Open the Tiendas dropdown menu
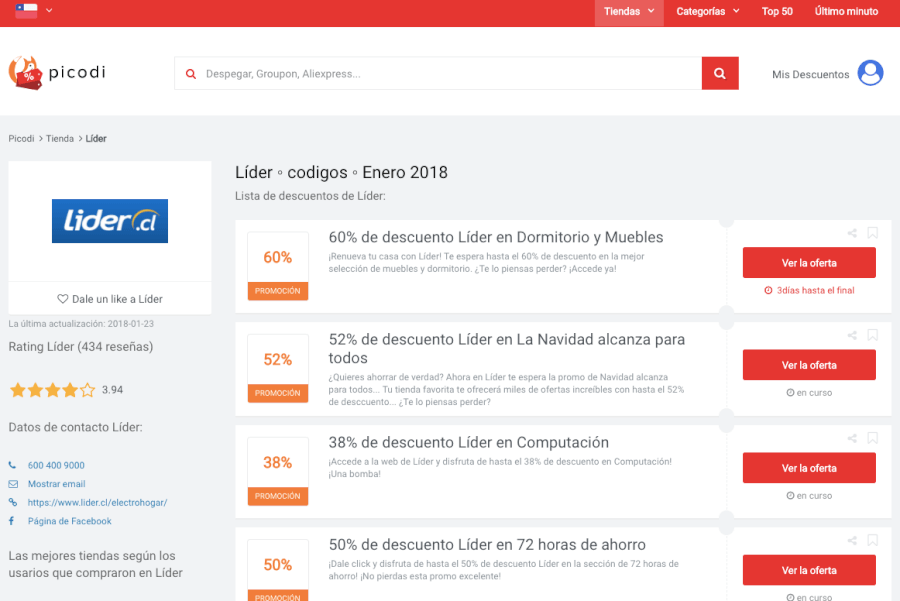 629,11
